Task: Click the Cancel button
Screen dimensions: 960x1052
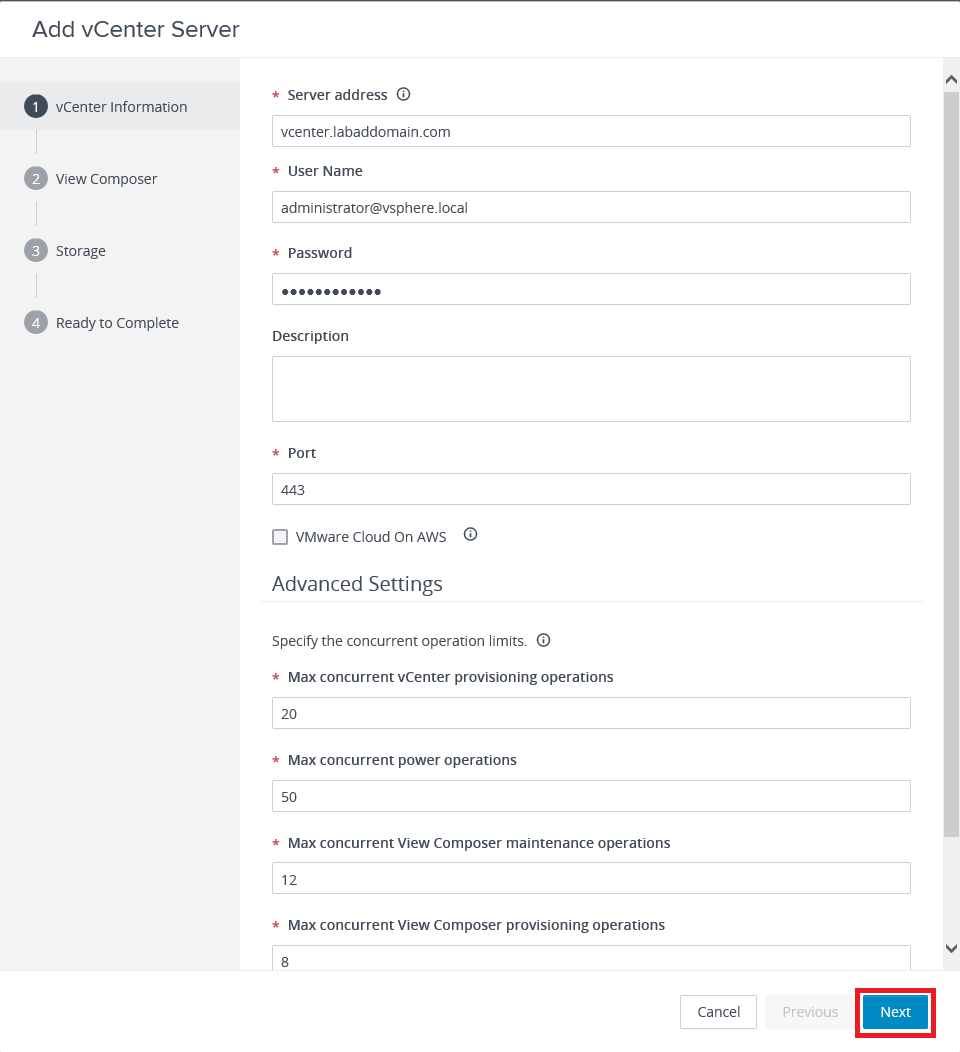Action: 718,1012
